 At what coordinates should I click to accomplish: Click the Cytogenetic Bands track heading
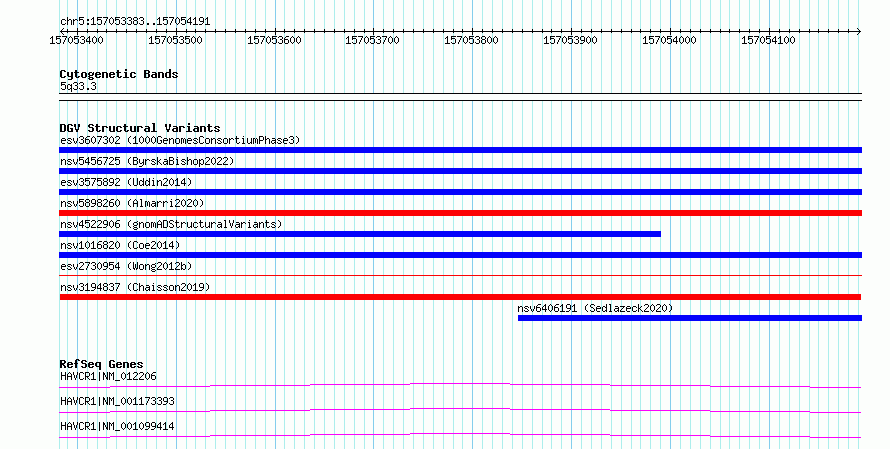[119, 74]
